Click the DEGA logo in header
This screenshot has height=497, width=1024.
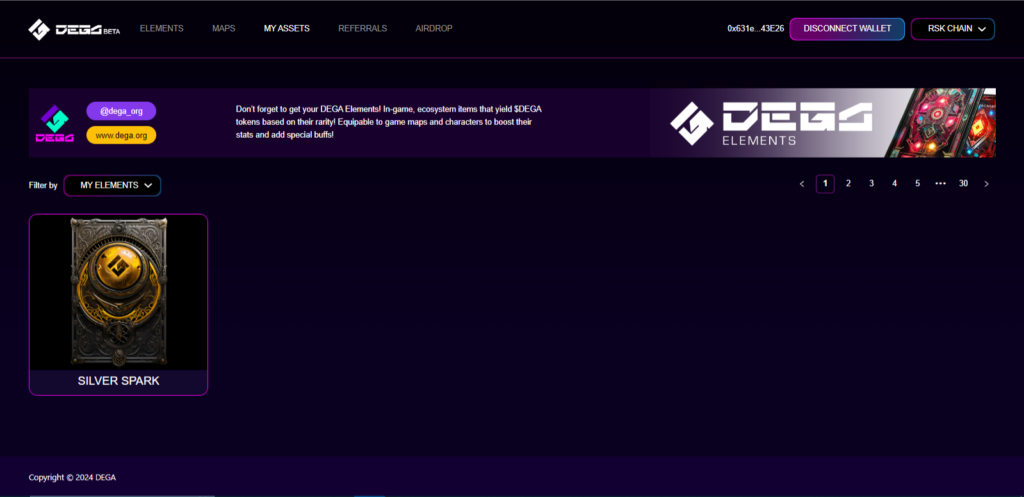tap(74, 29)
